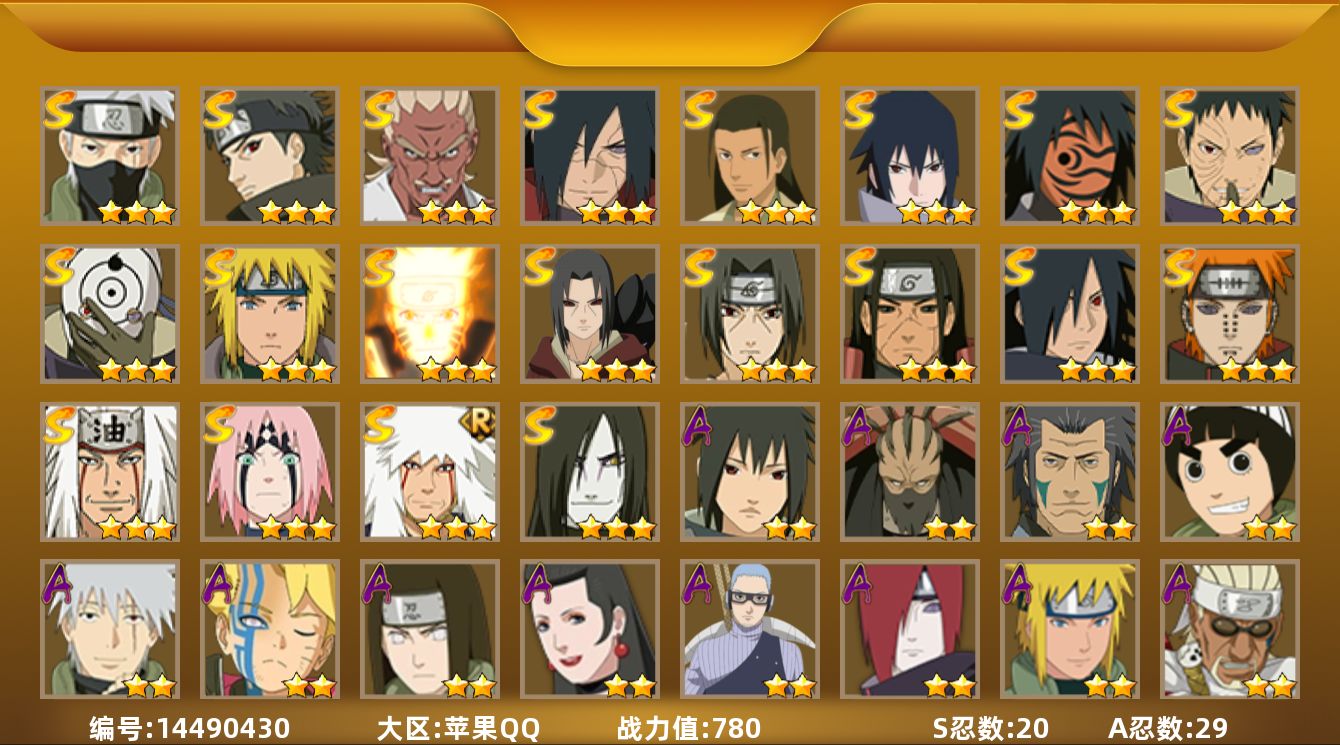Select the glowing golden chakra Naruto portrait
Screen dimensions: 1340x745
(x=430, y=314)
